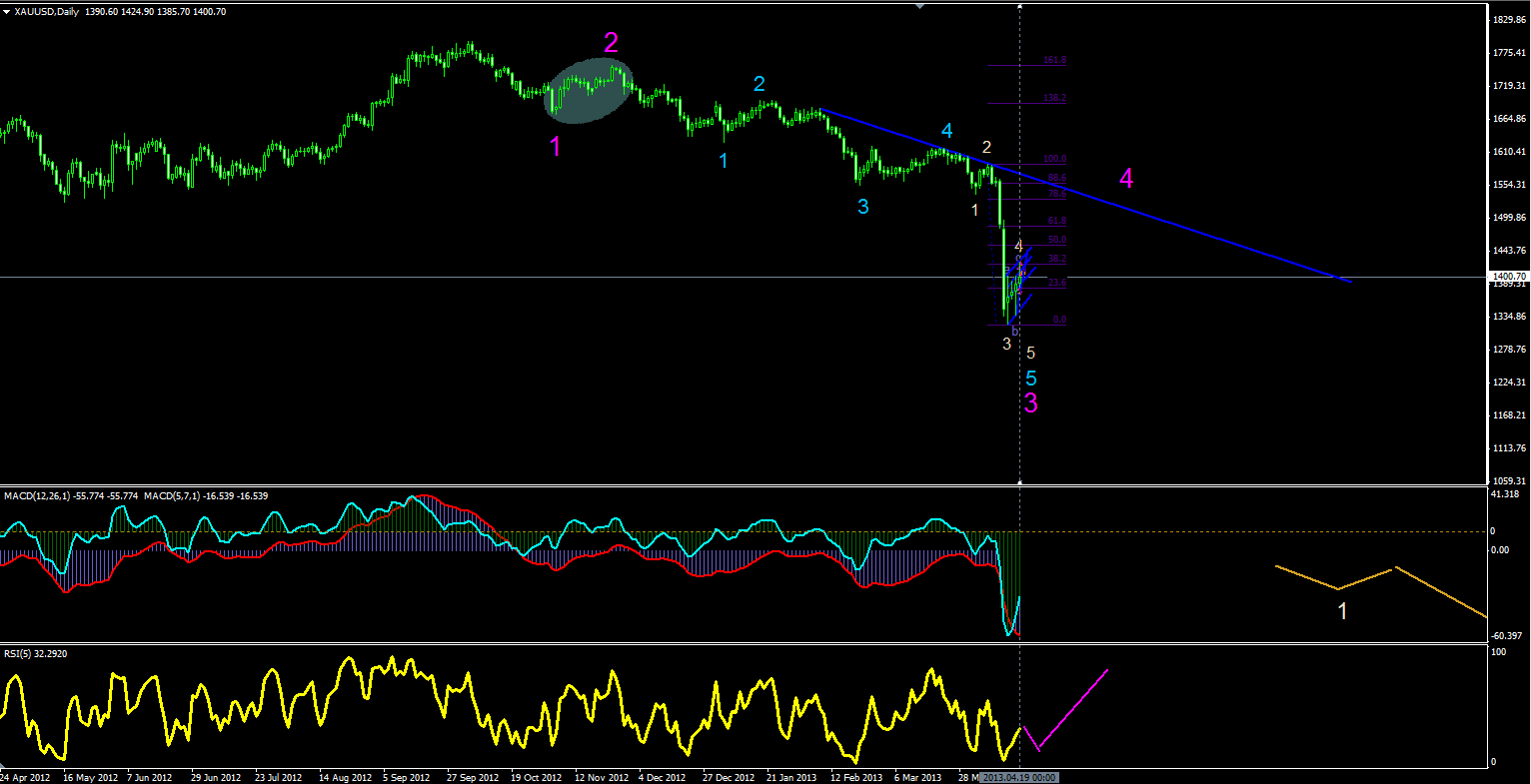Click the small triangle beside XAUUSD,Daily title

8,10
